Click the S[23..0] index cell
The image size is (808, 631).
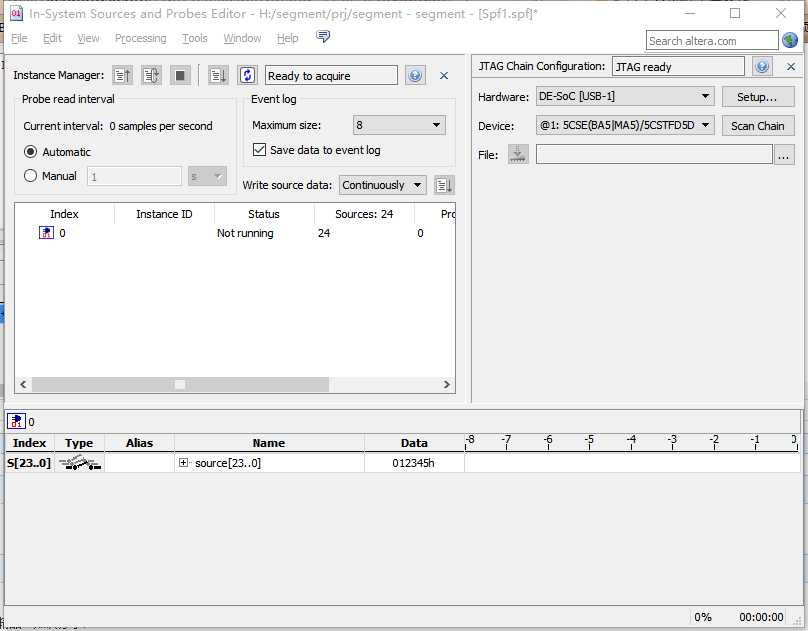point(29,463)
